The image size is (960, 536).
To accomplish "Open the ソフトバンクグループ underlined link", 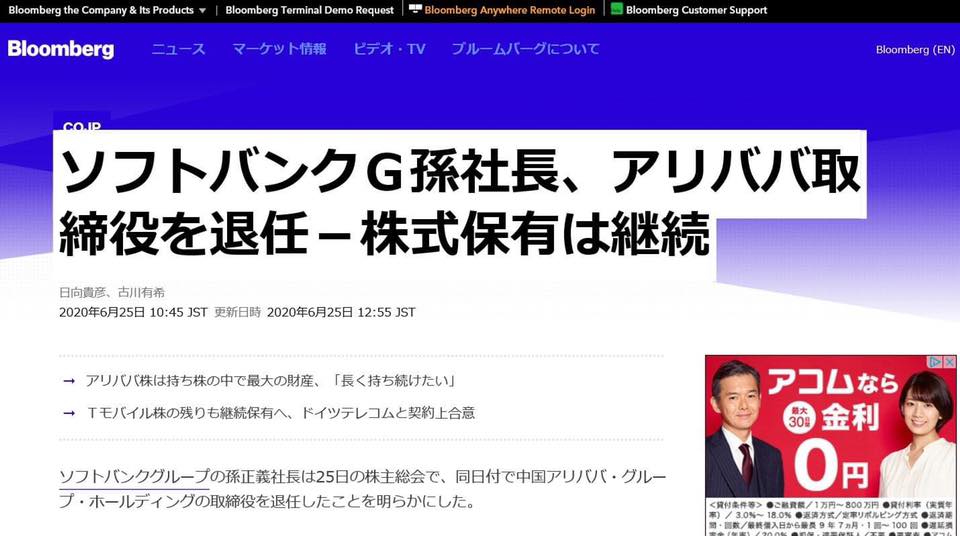I will [134, 477].
